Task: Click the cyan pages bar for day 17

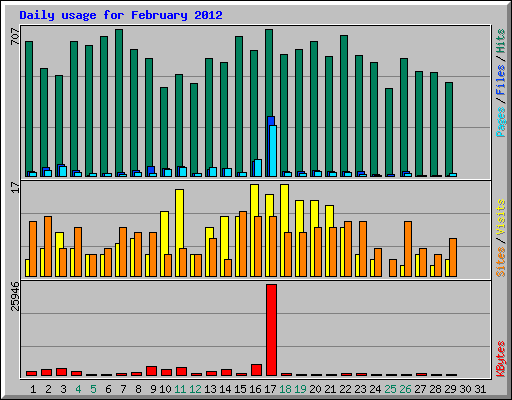Action: pos(273,151)
